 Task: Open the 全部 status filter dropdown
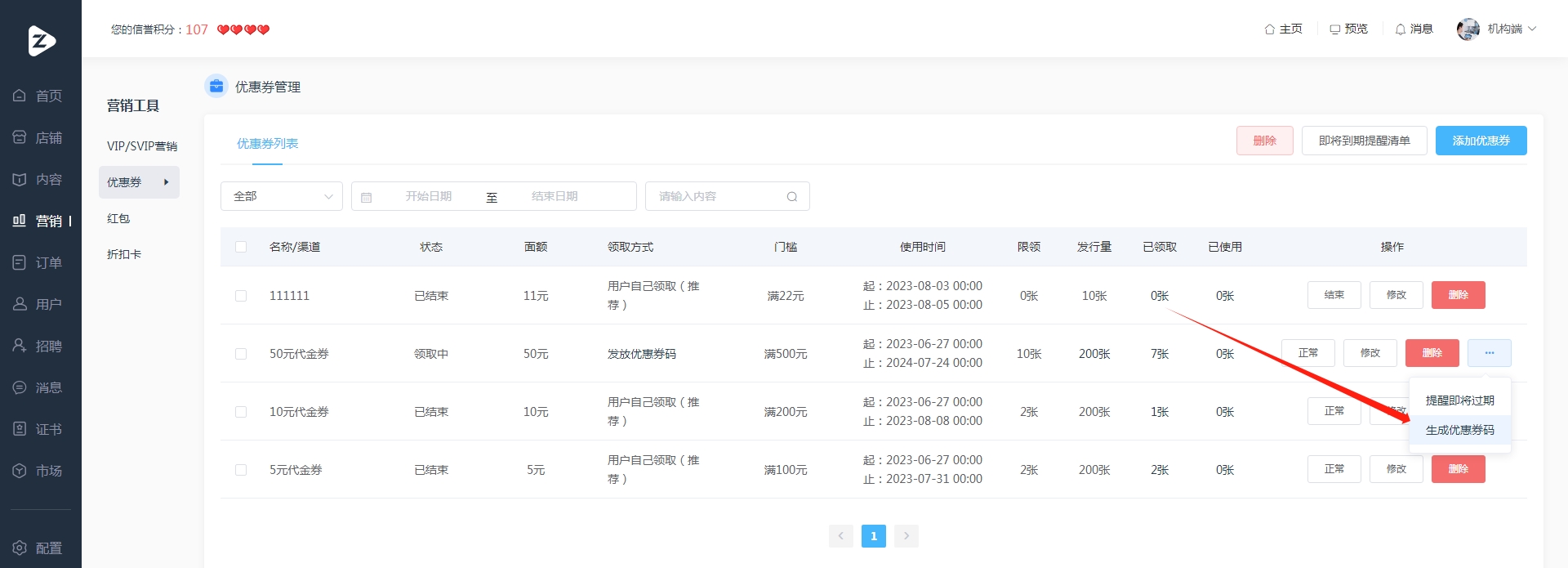[x=282, y=196]
